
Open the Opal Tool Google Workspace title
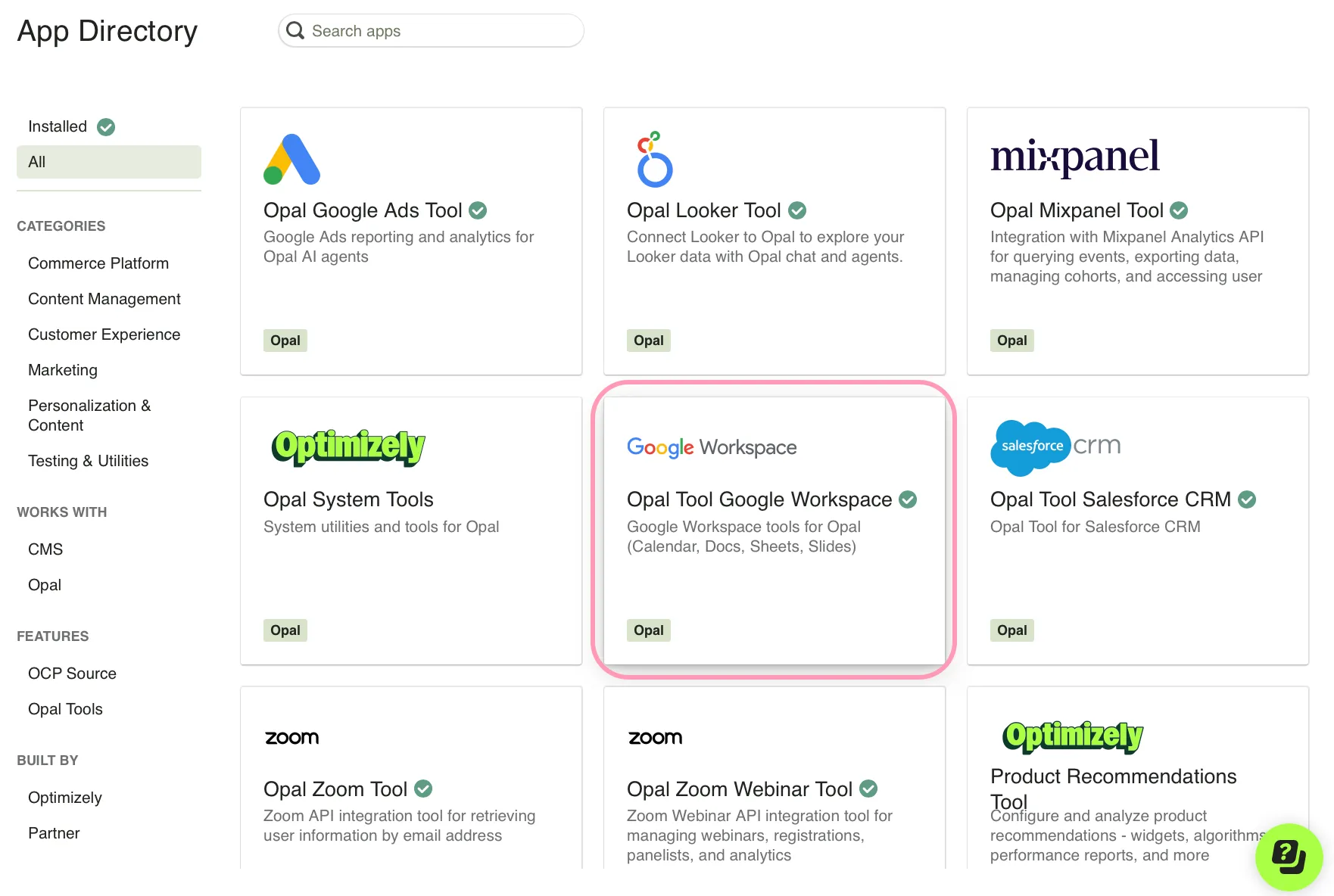pyautogui.click(x=759, y=499)
